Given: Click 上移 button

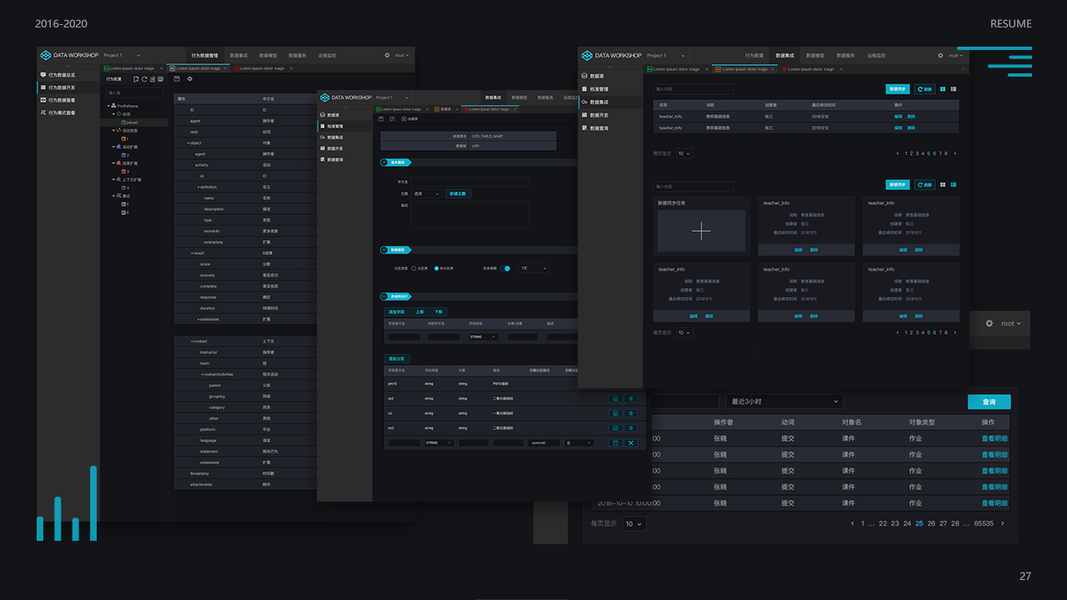Looking at the screenshot, I should click(419, 312).
